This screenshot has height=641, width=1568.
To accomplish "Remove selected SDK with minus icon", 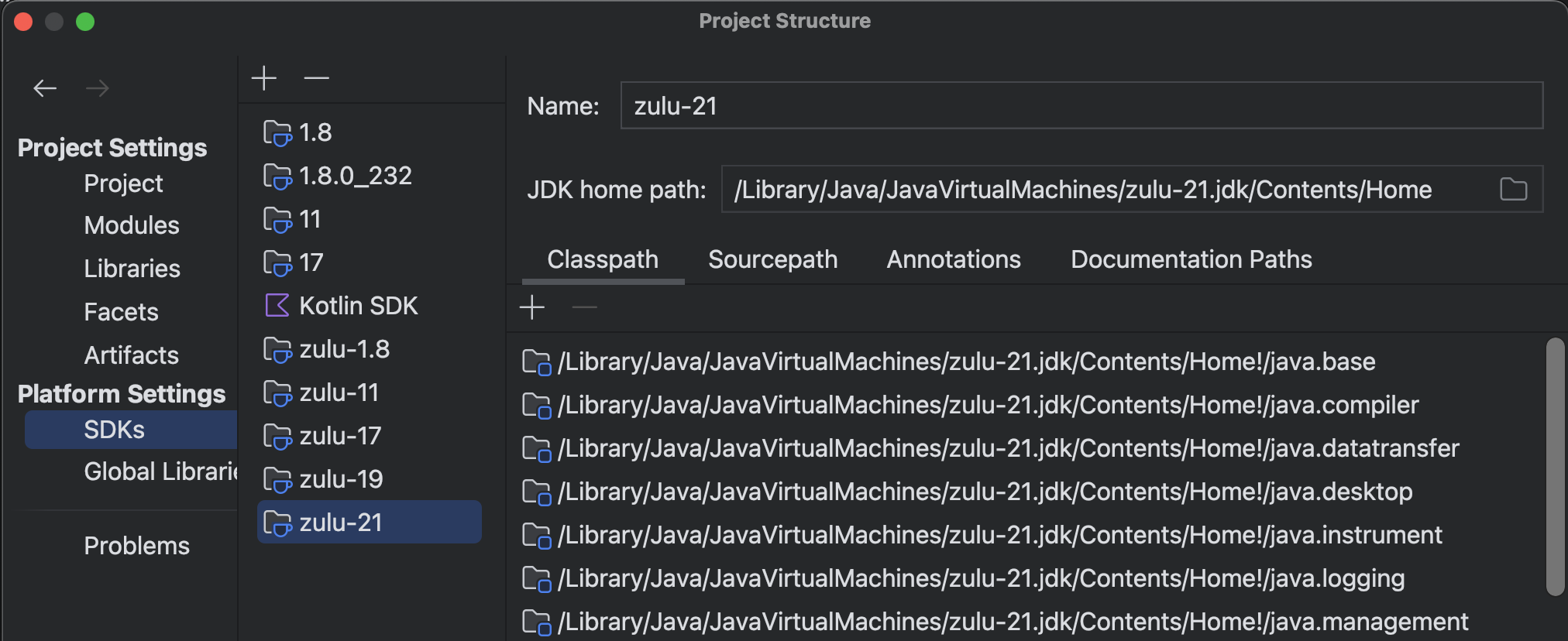I will (316, 78).
